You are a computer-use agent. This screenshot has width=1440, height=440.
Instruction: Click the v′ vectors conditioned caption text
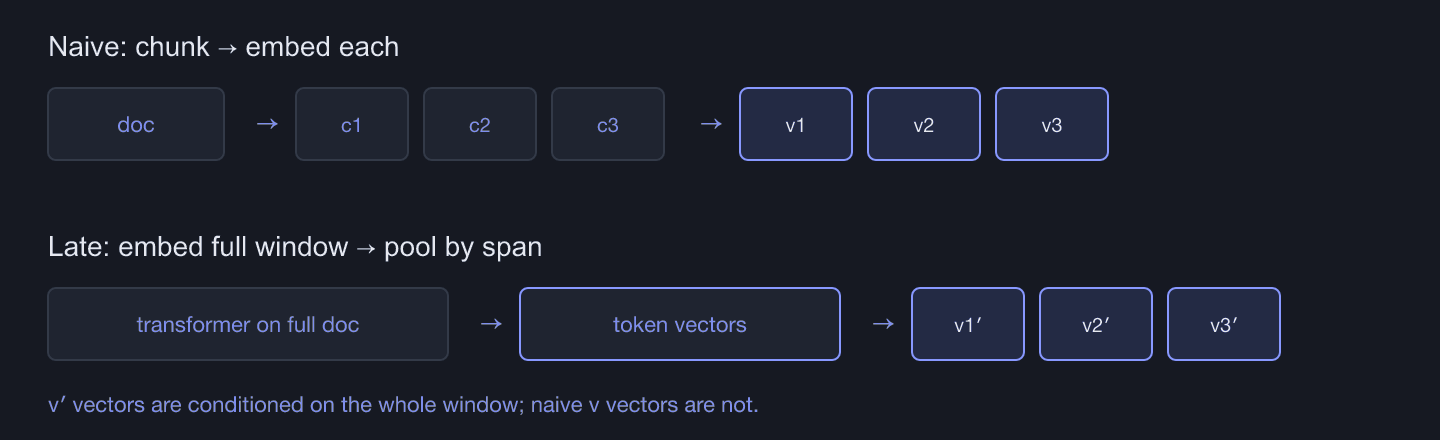click(x=404, y=405)
